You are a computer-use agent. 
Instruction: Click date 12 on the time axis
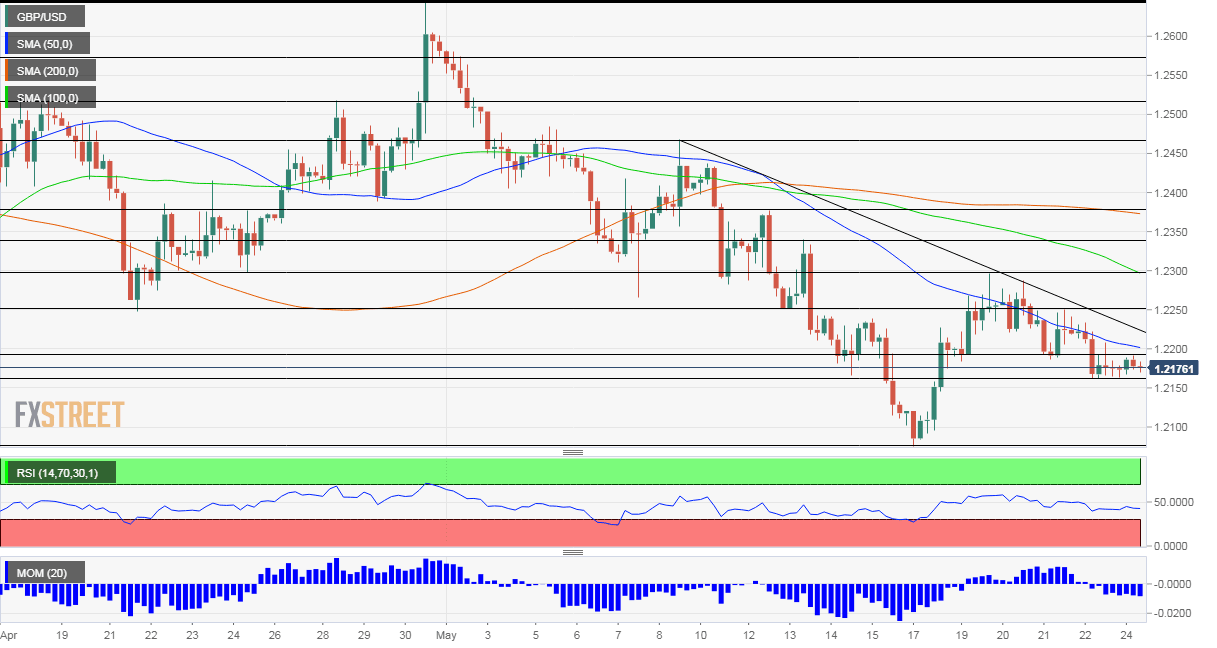[x=749, y=635]
